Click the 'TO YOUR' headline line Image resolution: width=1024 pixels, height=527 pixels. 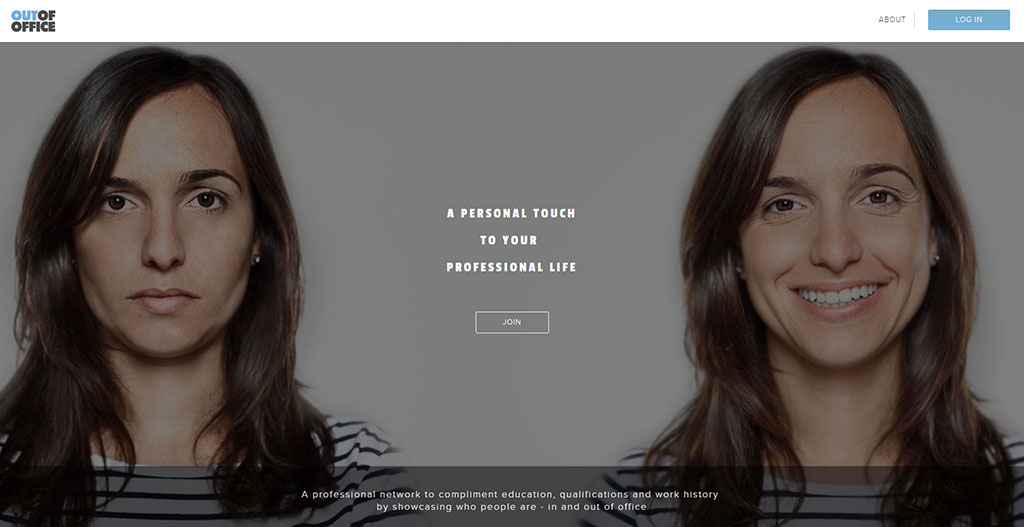click(x=509, y=240)
